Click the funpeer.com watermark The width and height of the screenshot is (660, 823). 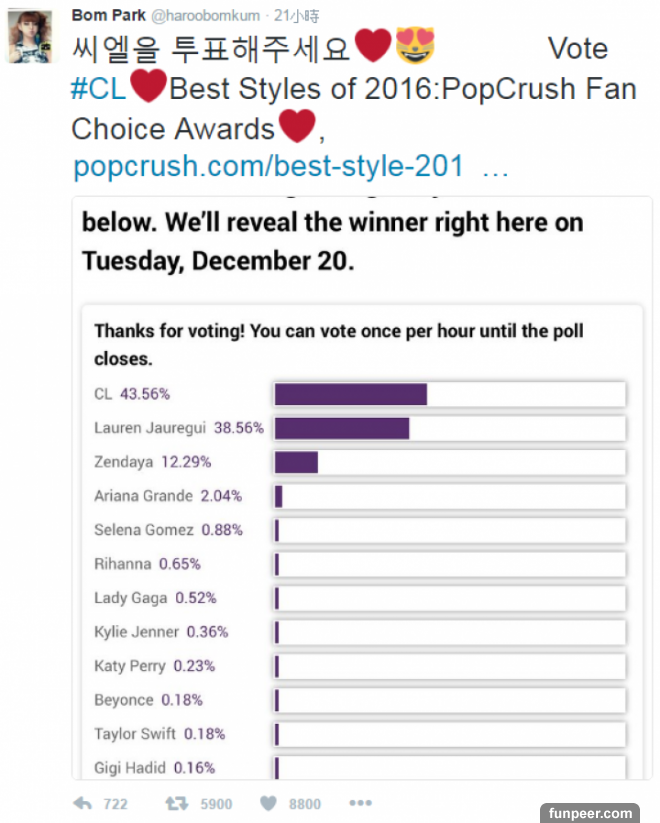click(590, 813)
